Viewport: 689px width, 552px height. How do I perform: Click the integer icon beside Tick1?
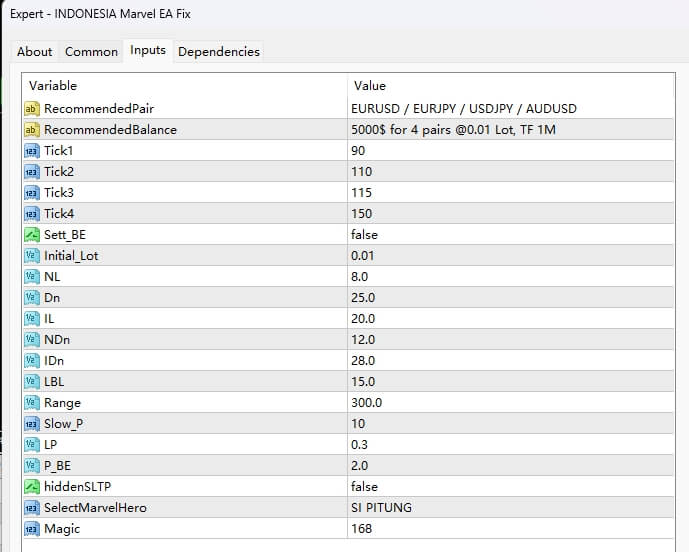point(31,150)
